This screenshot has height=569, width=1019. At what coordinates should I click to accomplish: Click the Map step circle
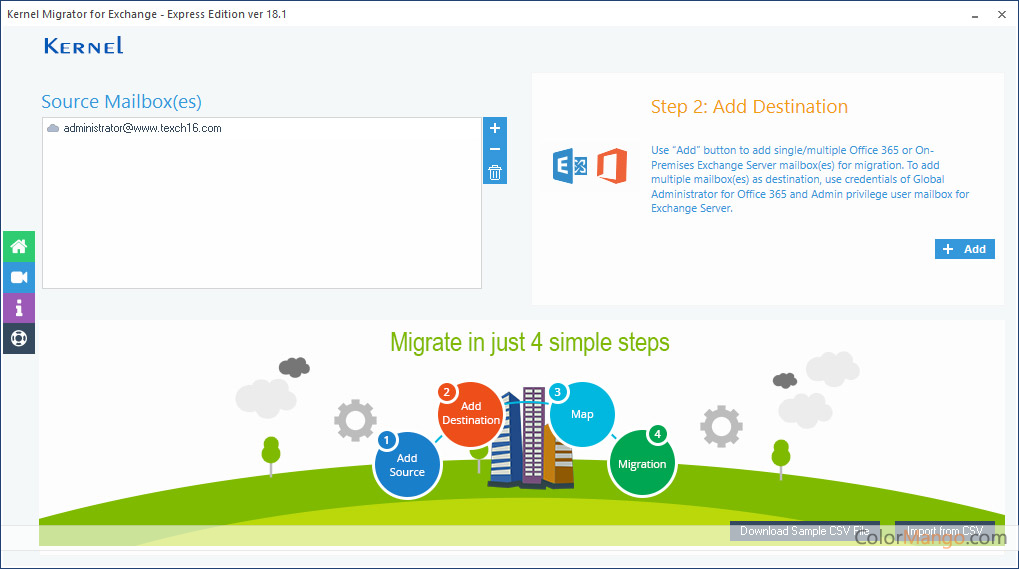coord(582,414)
